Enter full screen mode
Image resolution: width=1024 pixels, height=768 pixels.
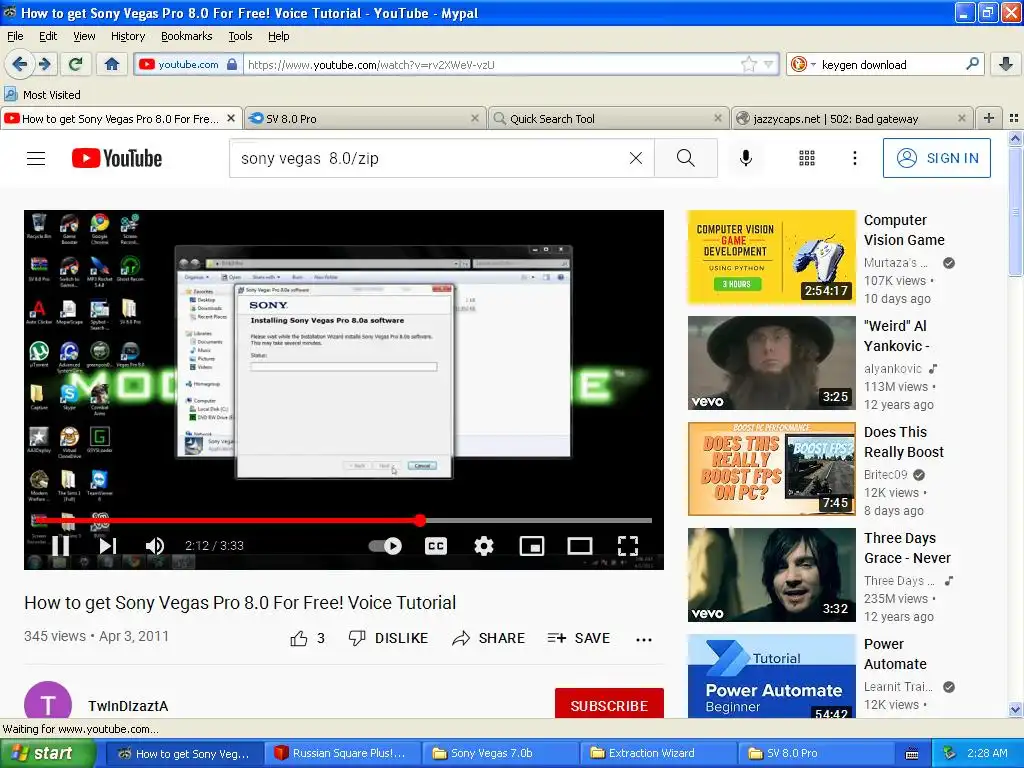(x=628, y=546)
